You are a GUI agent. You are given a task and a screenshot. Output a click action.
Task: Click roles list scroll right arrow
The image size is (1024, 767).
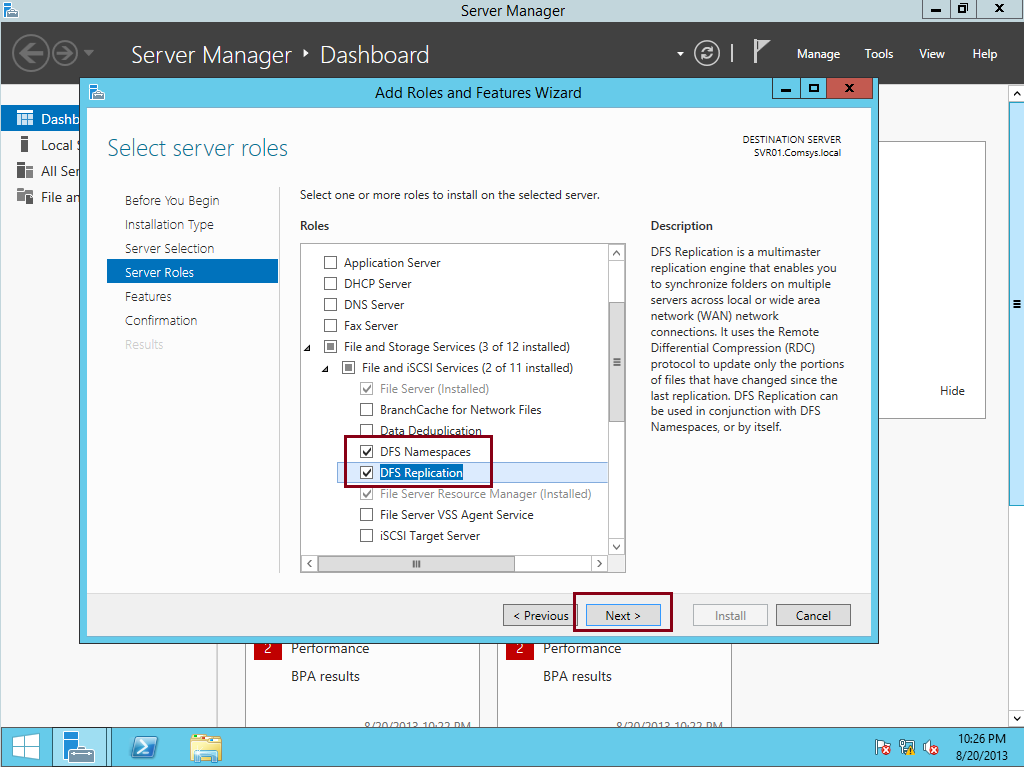tap(600, 563)
